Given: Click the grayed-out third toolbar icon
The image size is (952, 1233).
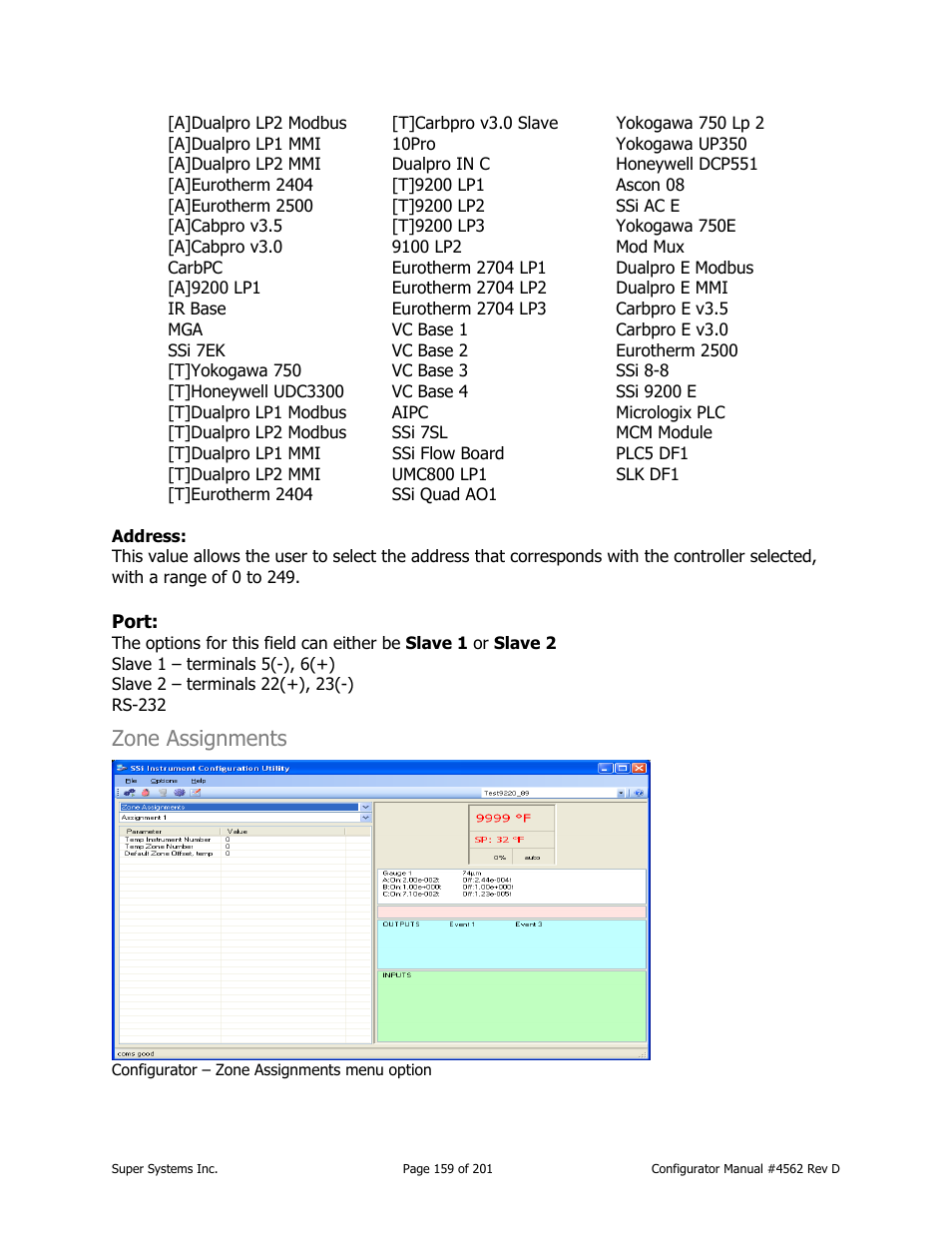Looking at the screenshot, I should [x=163, y=793].
